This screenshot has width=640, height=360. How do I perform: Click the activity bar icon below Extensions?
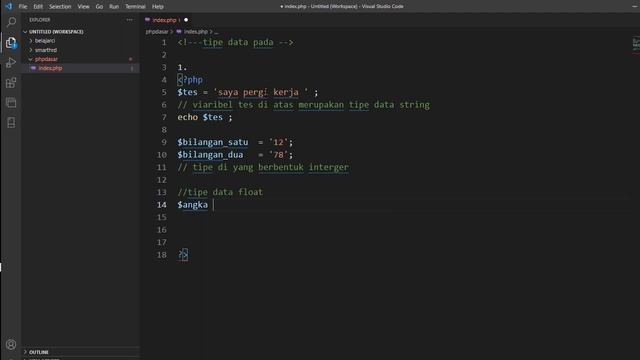[11, 102]
